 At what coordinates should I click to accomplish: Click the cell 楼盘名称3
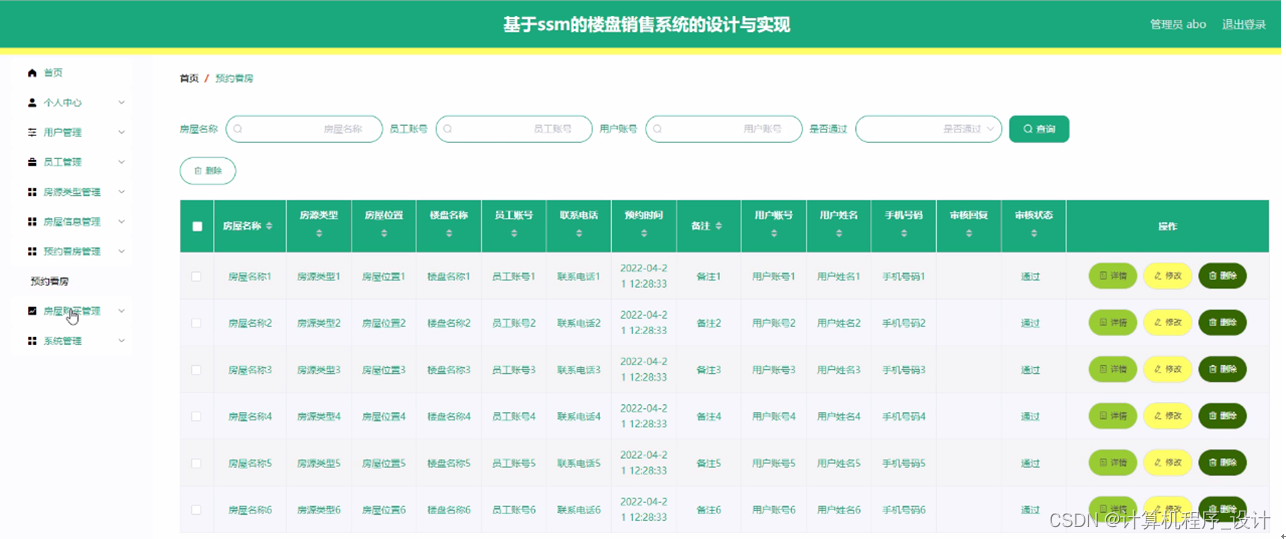point(448,370)
